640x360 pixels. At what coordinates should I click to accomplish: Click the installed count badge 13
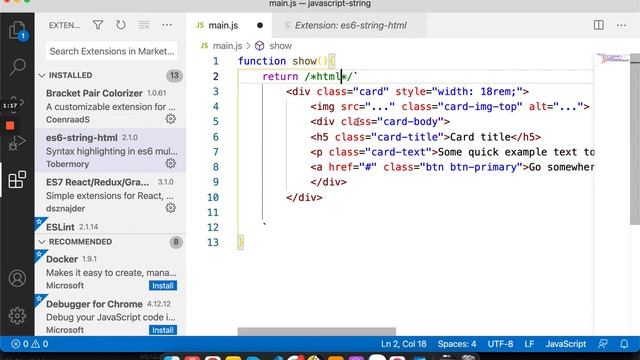coord(174,76)
